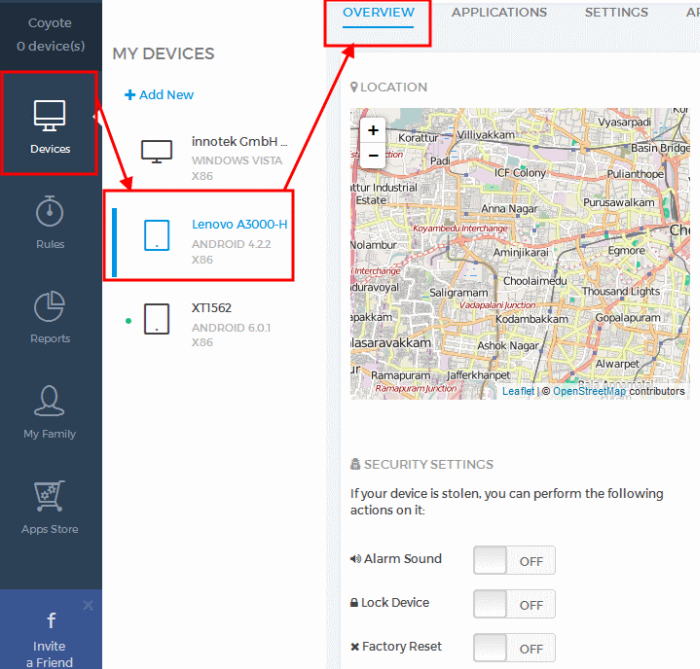
Task: Open the Leaflet attribution link
Action: [x=518, y=391]
